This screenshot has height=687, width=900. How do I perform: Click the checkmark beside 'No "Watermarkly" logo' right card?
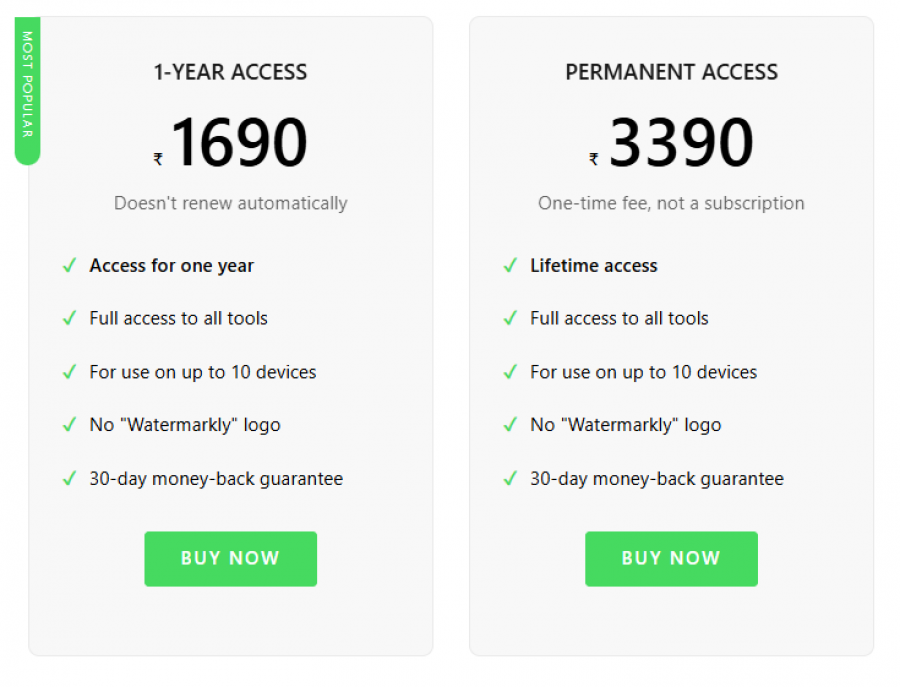click(x=510, y=424)
